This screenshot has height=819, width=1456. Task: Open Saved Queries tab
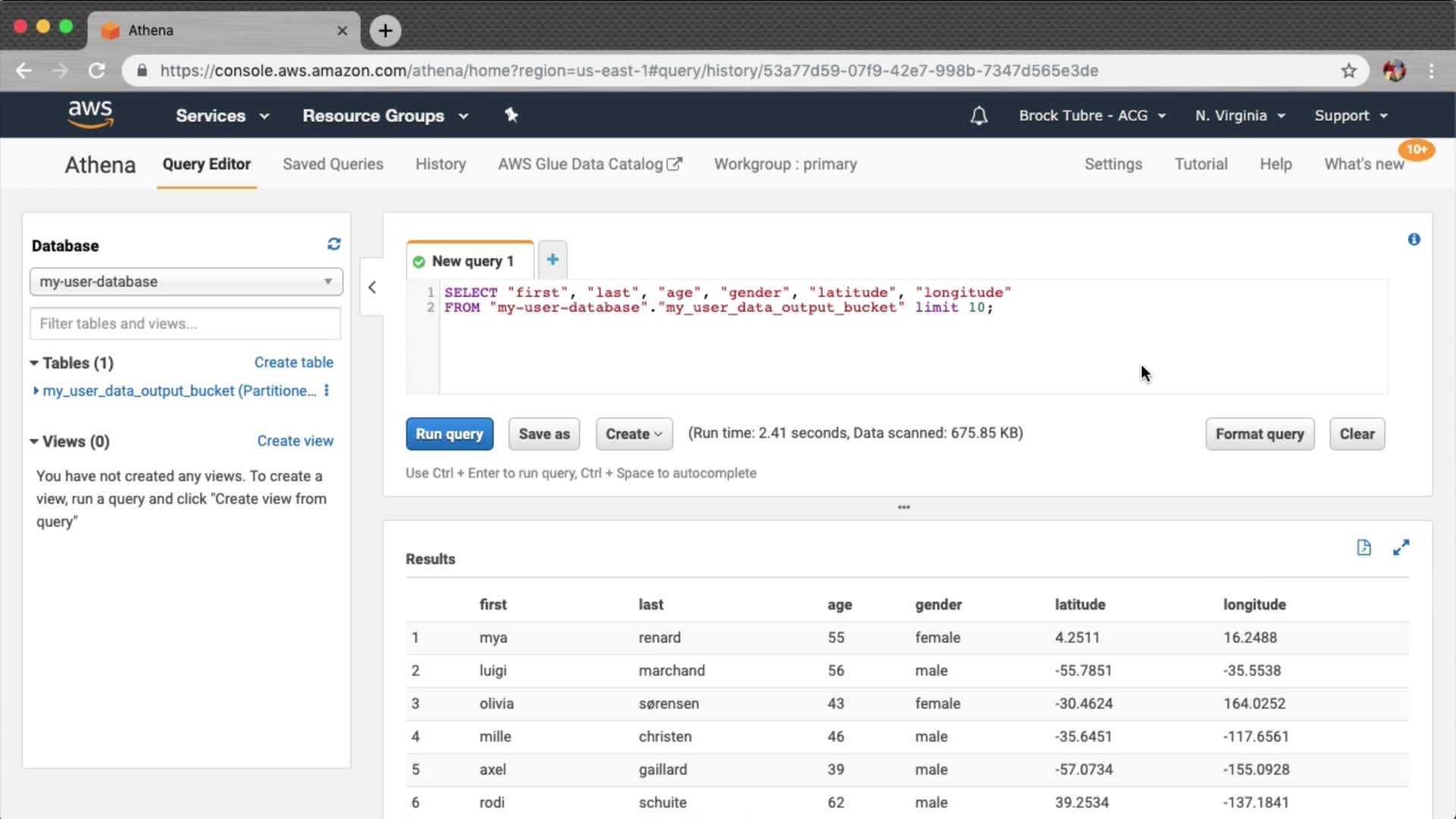pos(333,165)
